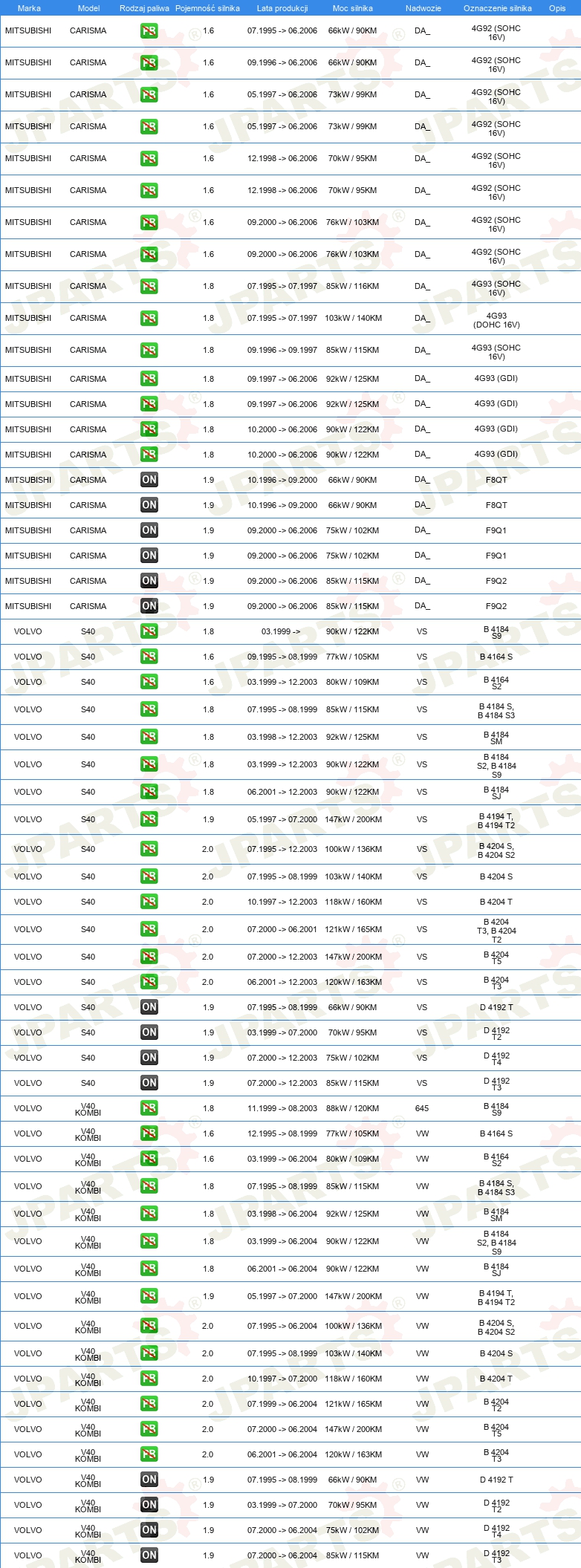581x1568 pixels.
Task: Click petrol icon in V40 Kombi 645 body row
Action: pyautogui.click(x=149, y=1108)
